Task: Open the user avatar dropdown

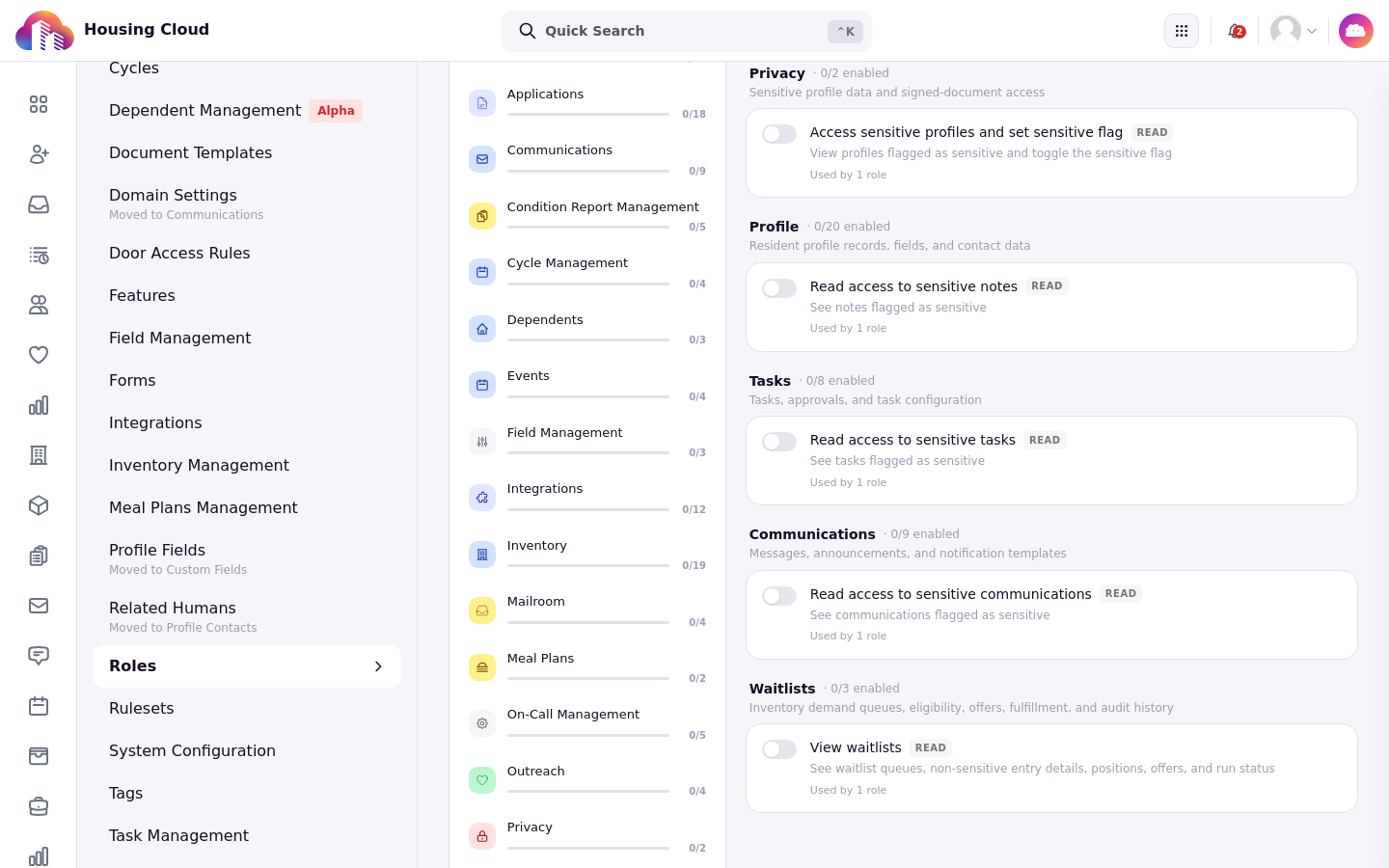Action: [x=1294, y=31]
